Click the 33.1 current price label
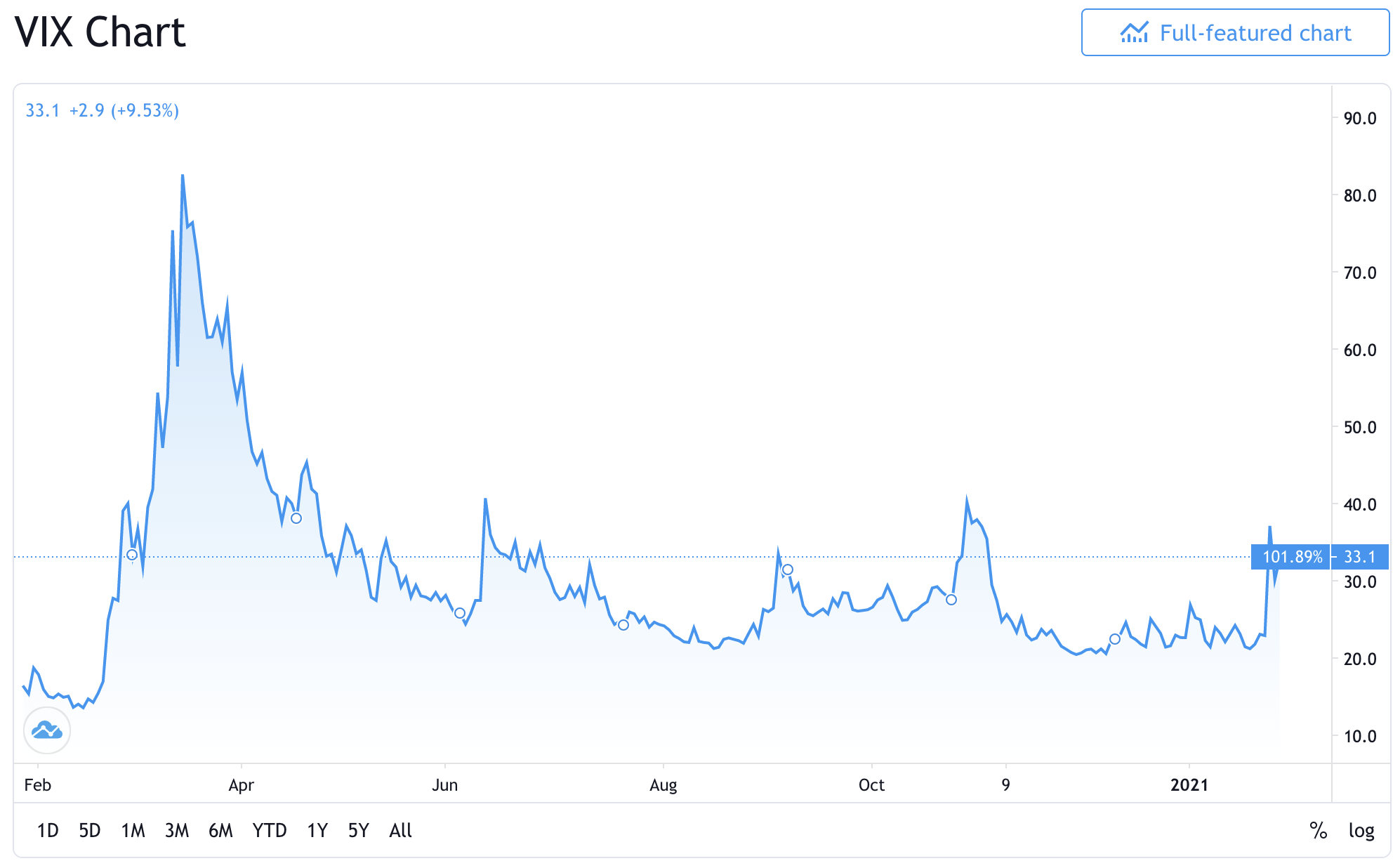1400x868 pixels. pos(1360,557)
